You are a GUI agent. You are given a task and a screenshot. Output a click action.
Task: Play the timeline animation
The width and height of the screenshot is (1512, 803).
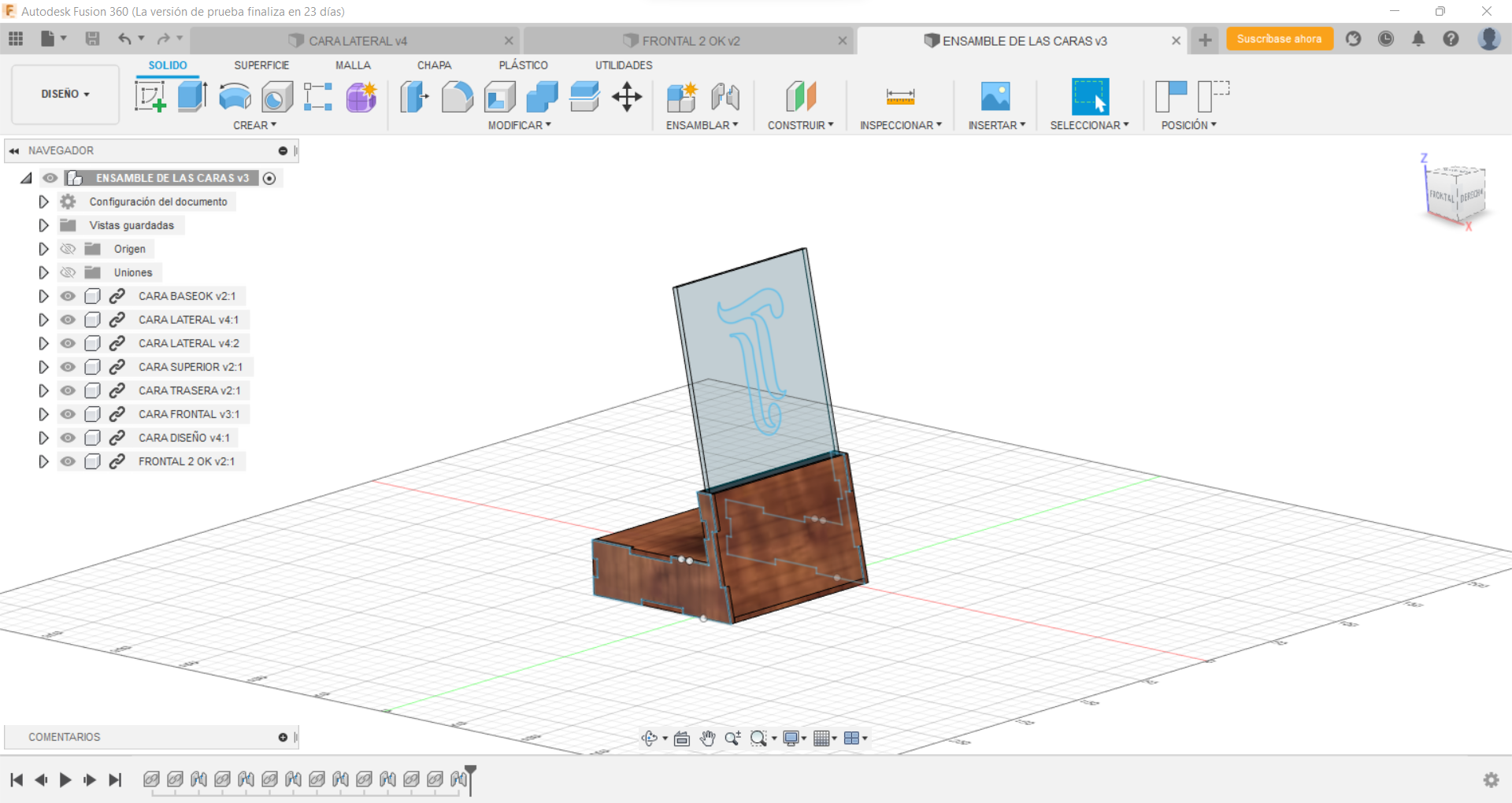pyautogui.click(x=65, y=780)
